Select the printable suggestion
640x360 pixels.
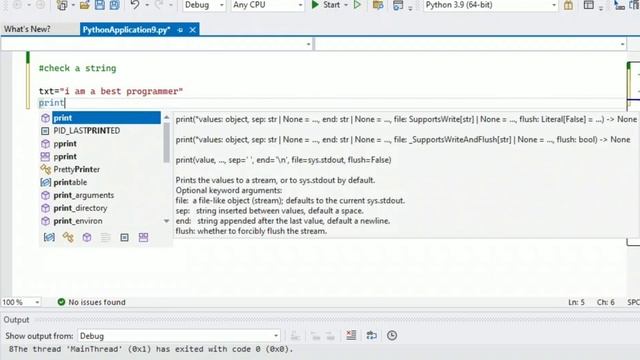(70, 182)
